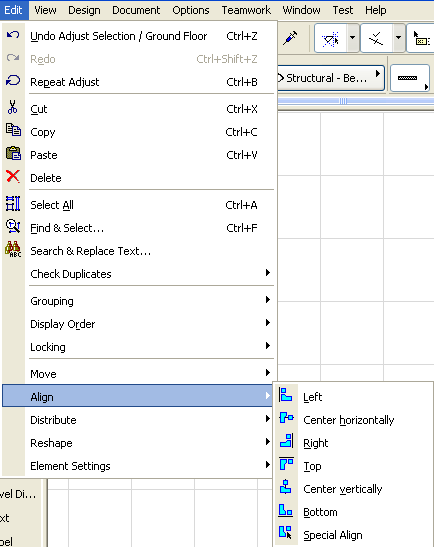Click the toolbar horizontal splitter grip
434x547 pixels.
343,101
